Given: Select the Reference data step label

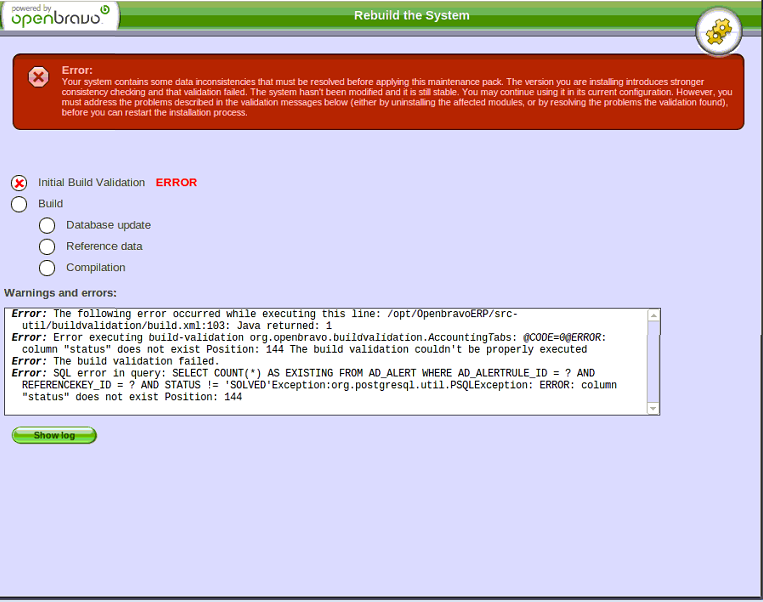Looking at the screenshot, I should 104,246.
